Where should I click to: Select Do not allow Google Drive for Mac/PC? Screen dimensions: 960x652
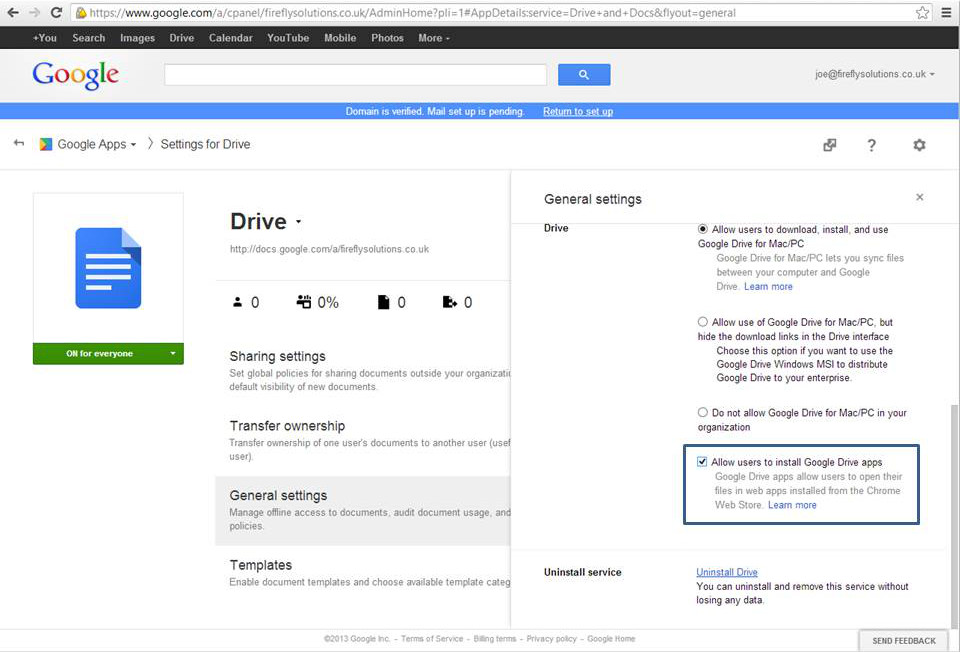coord(703,411)
